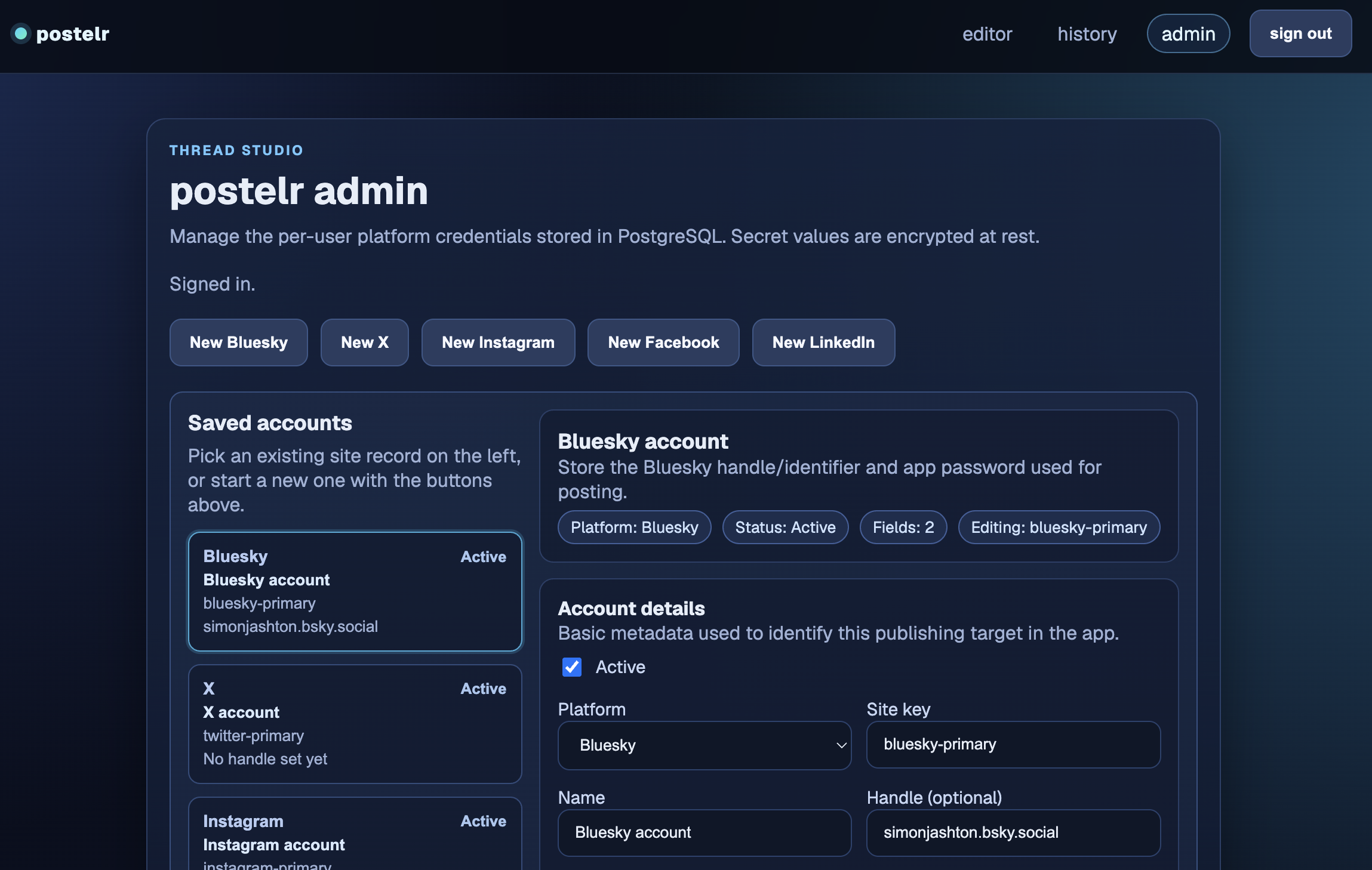Click 'simonjashton.bsky.social' in Bluesky saved card
Viewport: 1372px width, 870px height.
coord(291,627)
